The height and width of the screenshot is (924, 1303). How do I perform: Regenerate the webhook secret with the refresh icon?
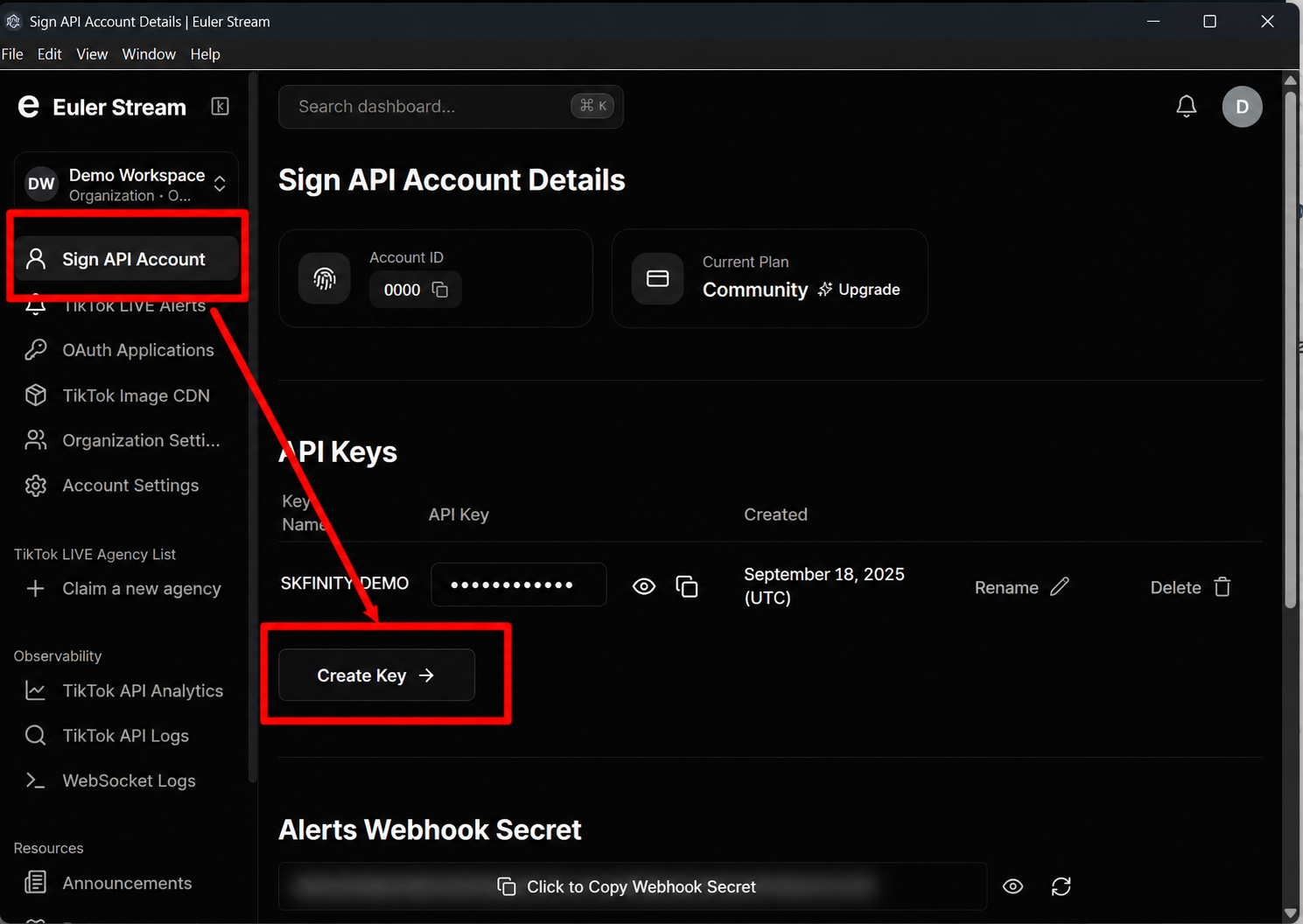click(1061, 886)
